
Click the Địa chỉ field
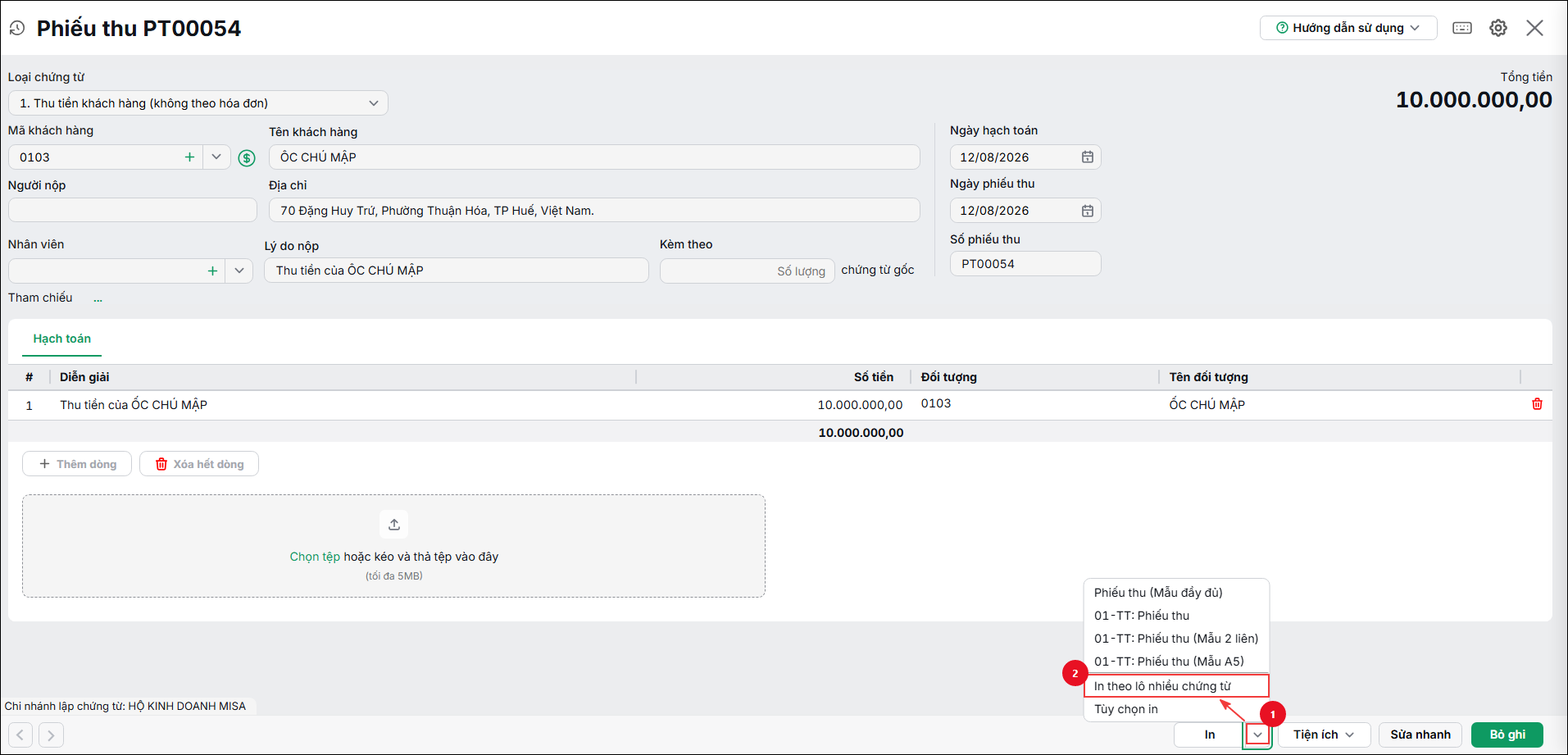coord(594,210)
